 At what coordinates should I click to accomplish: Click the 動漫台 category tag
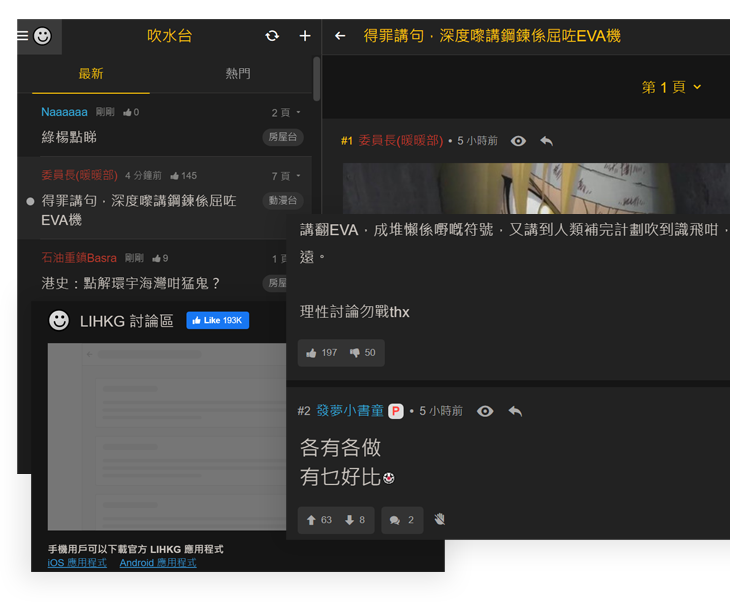click(x=283, y=201)
